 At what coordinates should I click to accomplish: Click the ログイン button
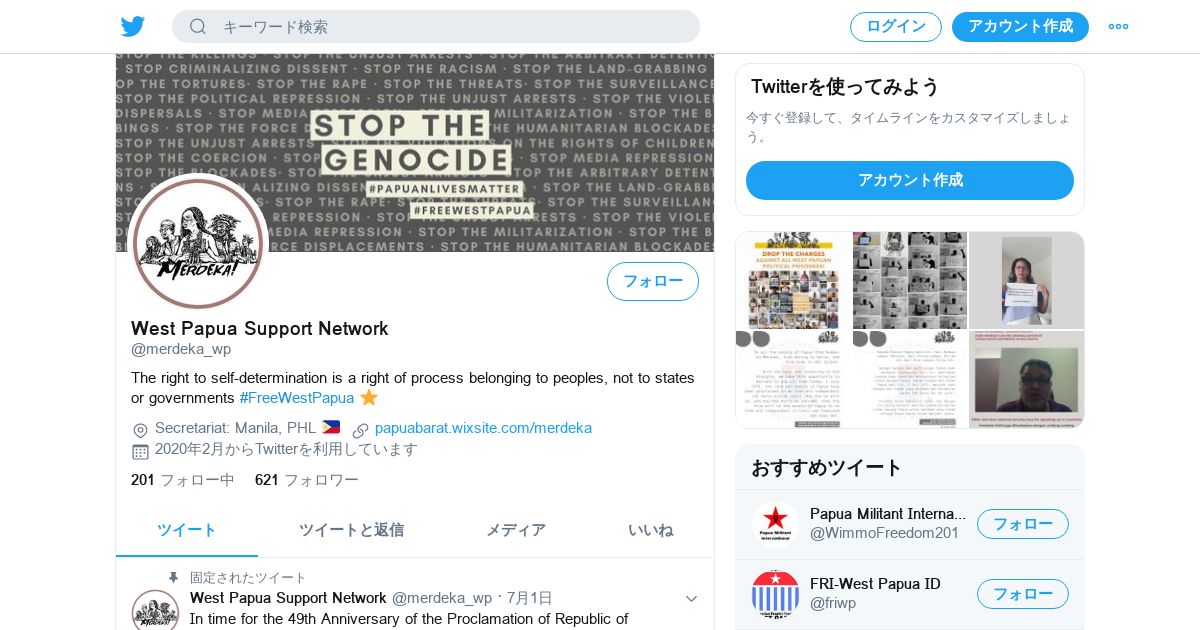896,27
